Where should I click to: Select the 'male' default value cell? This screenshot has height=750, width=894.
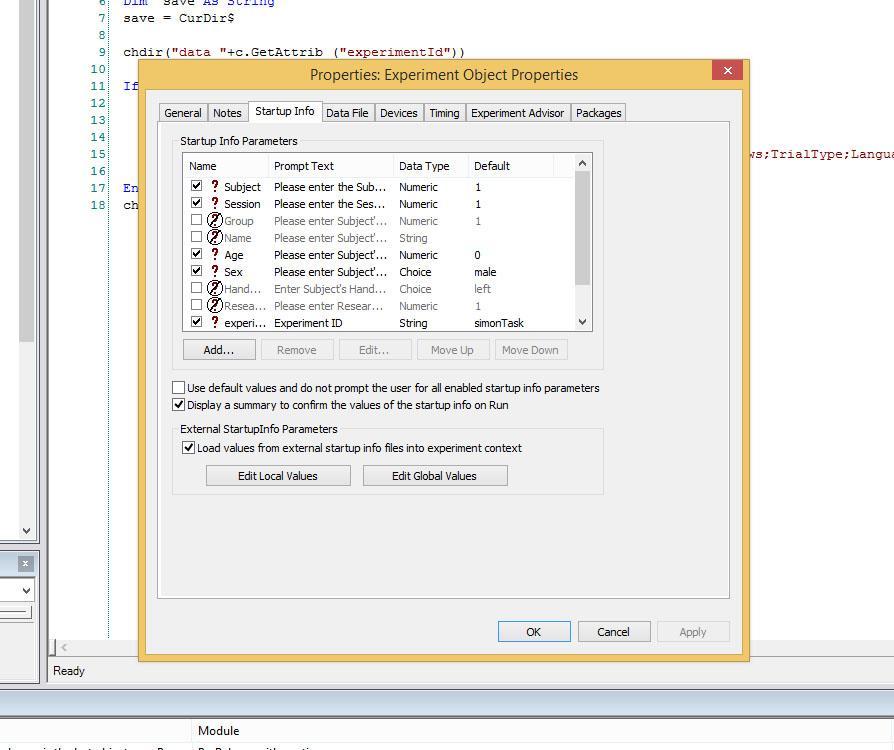tap(485, 272)
